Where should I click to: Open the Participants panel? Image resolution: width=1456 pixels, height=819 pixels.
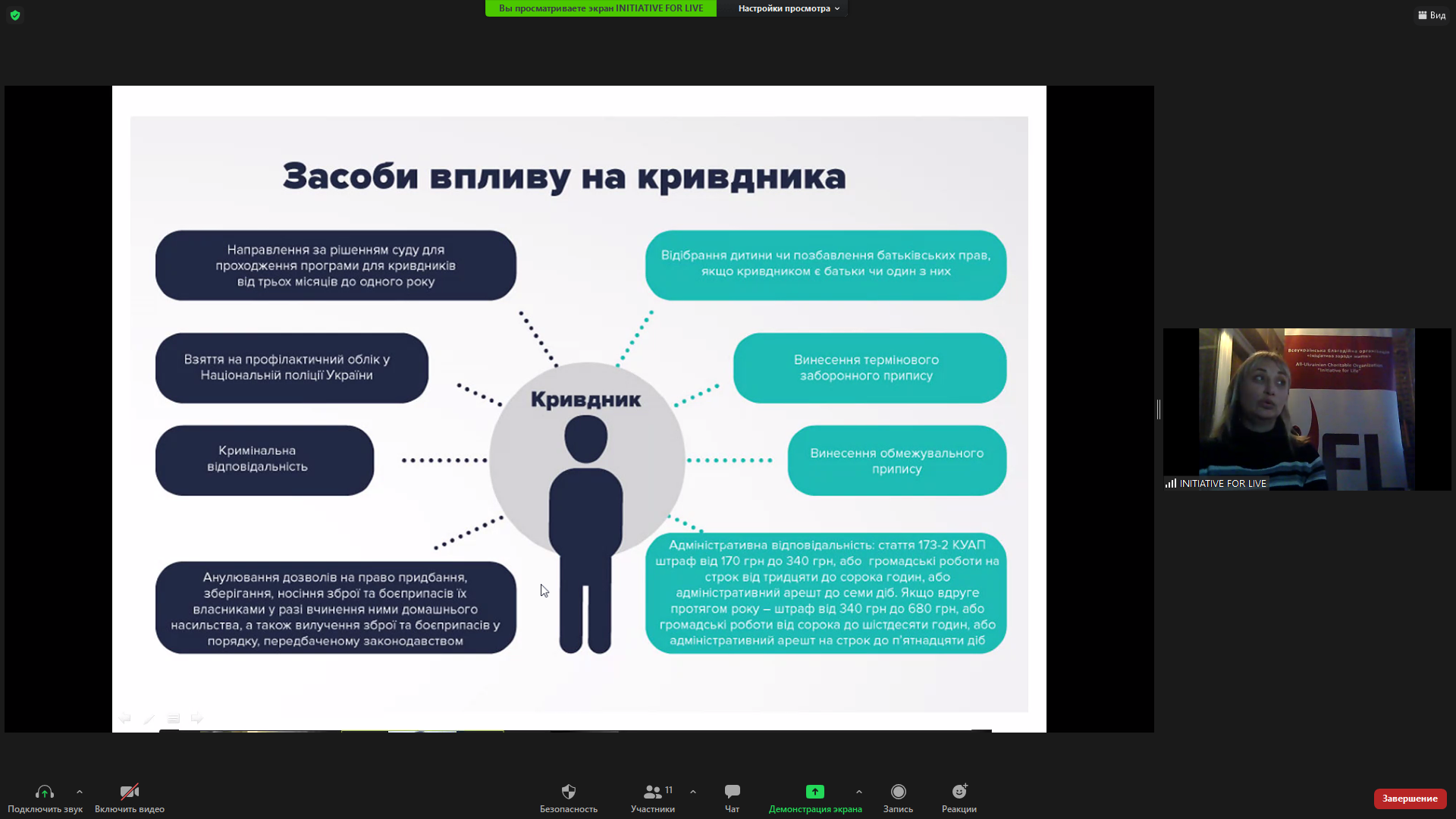652,792
